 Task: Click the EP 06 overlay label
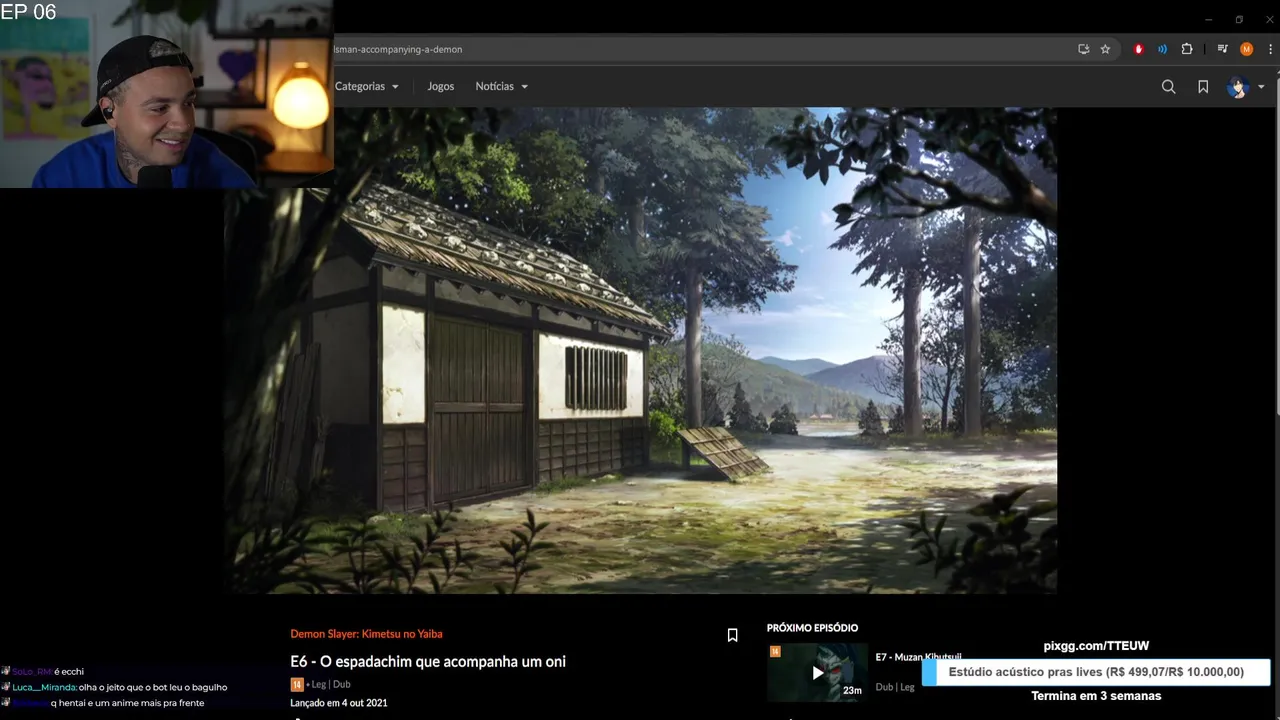29,12
